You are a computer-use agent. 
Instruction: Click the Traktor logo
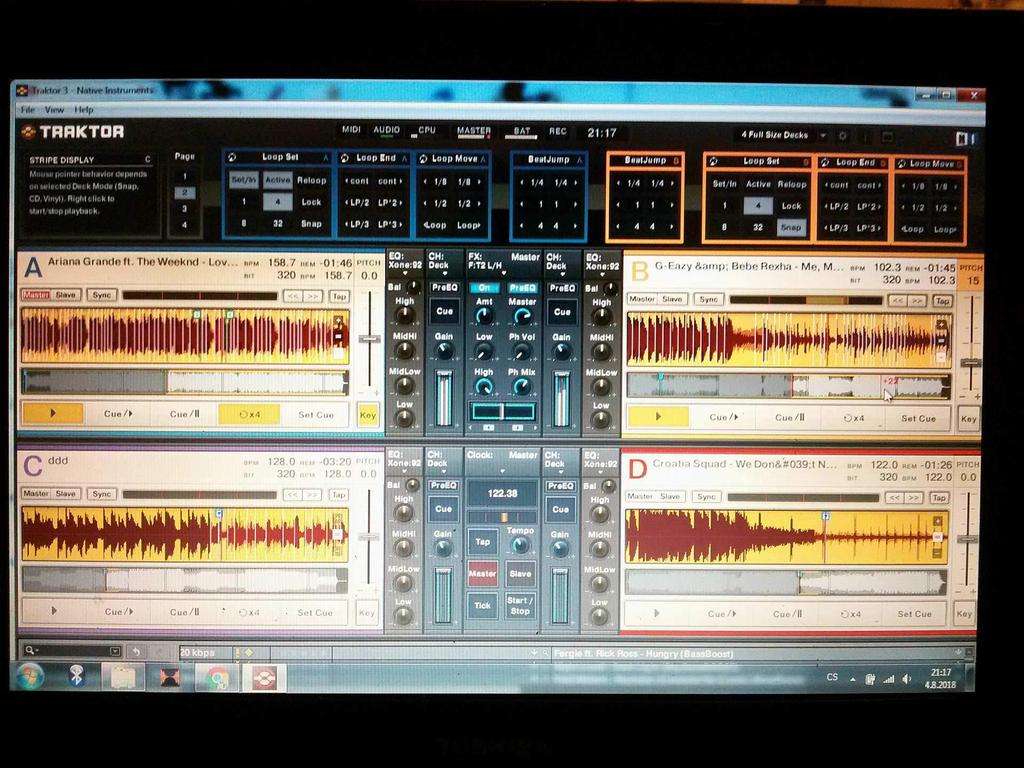coord(72,132)
